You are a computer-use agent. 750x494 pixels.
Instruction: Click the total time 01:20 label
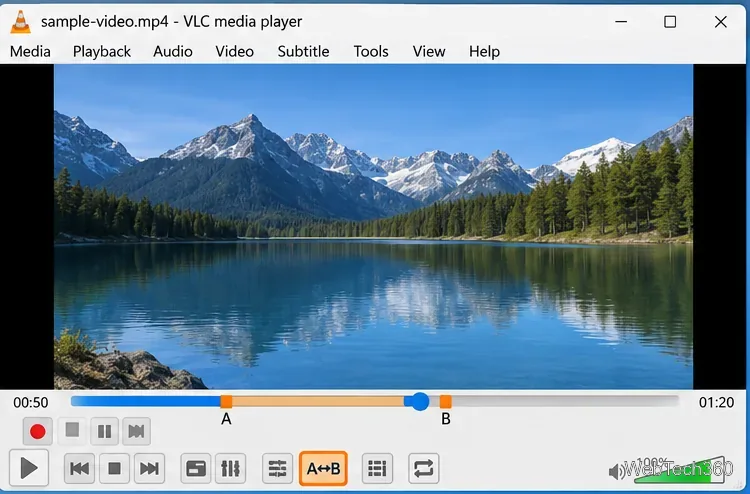coord(716,403)
